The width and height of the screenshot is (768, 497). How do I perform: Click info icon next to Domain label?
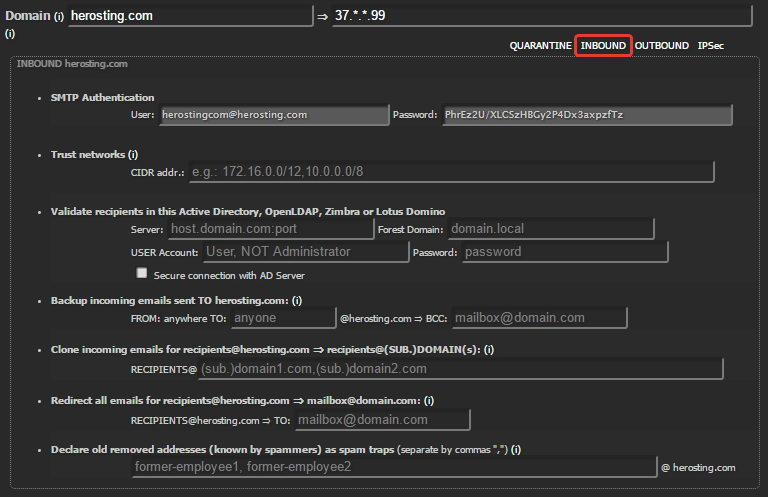pos(59,17)
